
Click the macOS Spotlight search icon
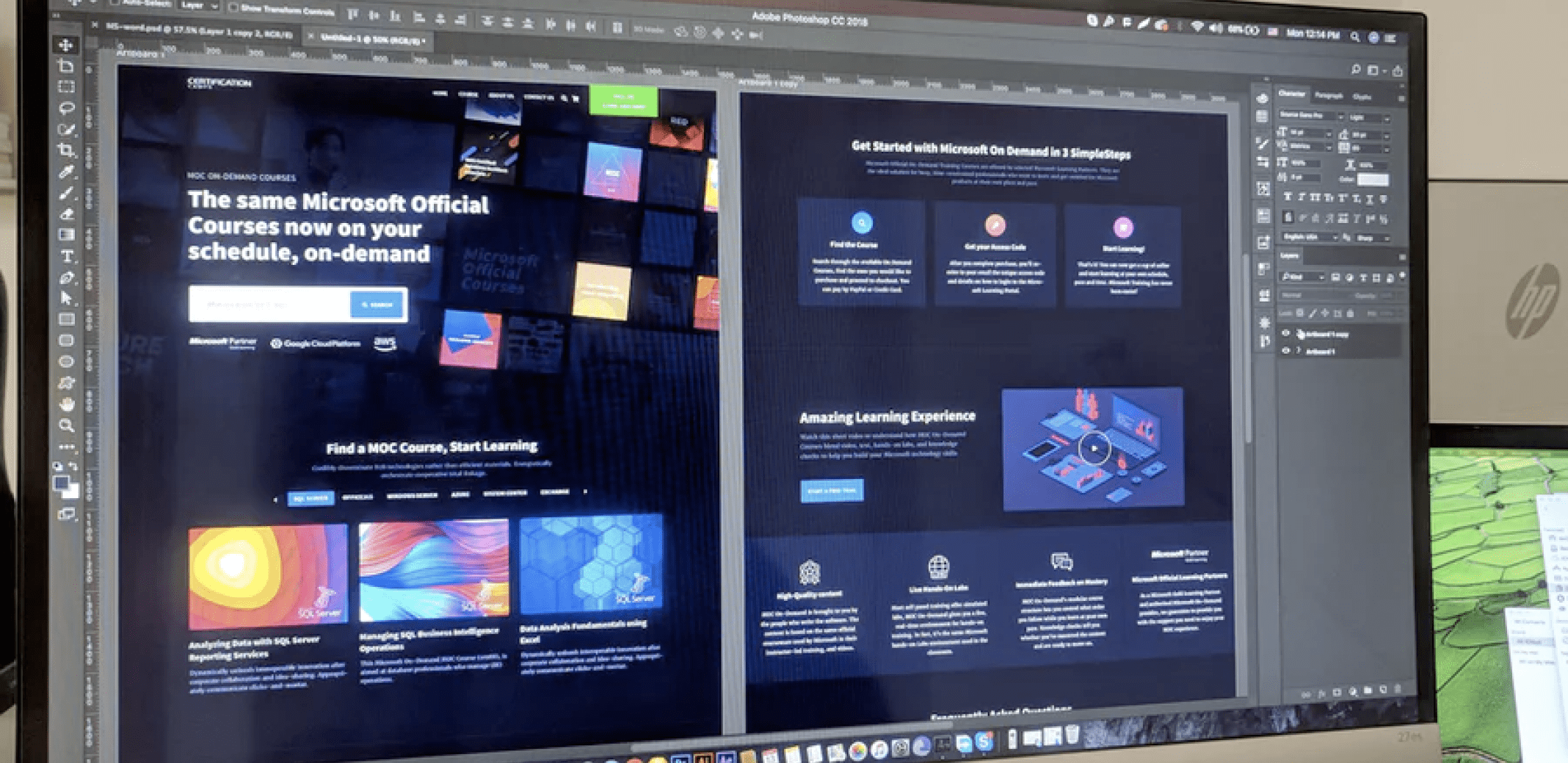click(1354, 37)
